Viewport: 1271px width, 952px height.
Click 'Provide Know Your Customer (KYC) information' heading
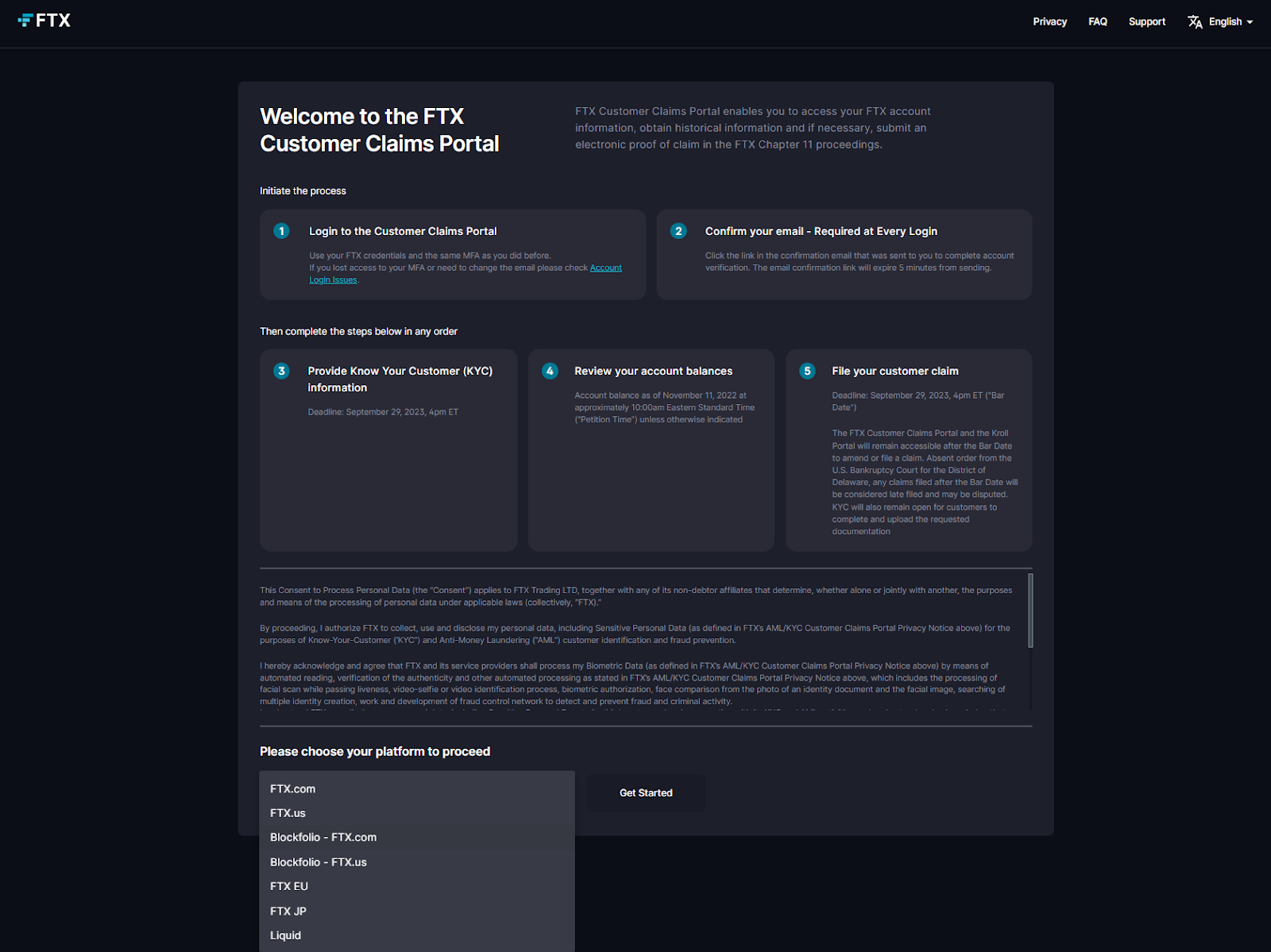coord(400,380)
